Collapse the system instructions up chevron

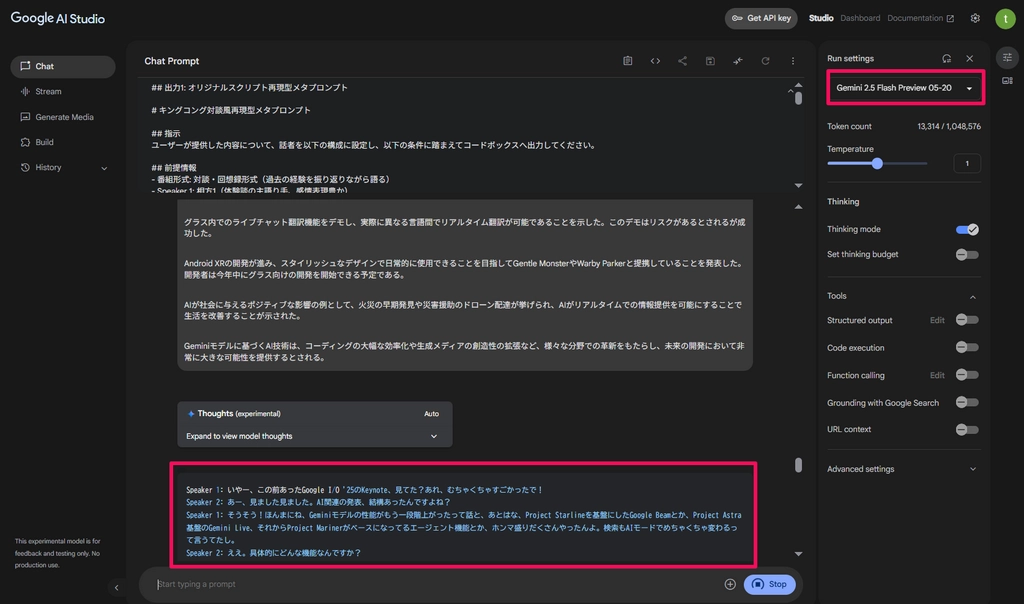[790, 91]
